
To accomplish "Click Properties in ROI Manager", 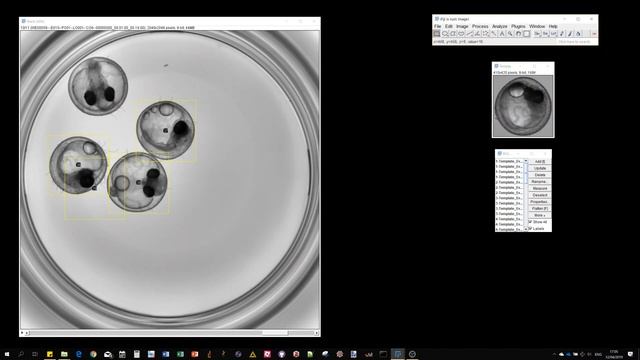I will coord(540,202).
